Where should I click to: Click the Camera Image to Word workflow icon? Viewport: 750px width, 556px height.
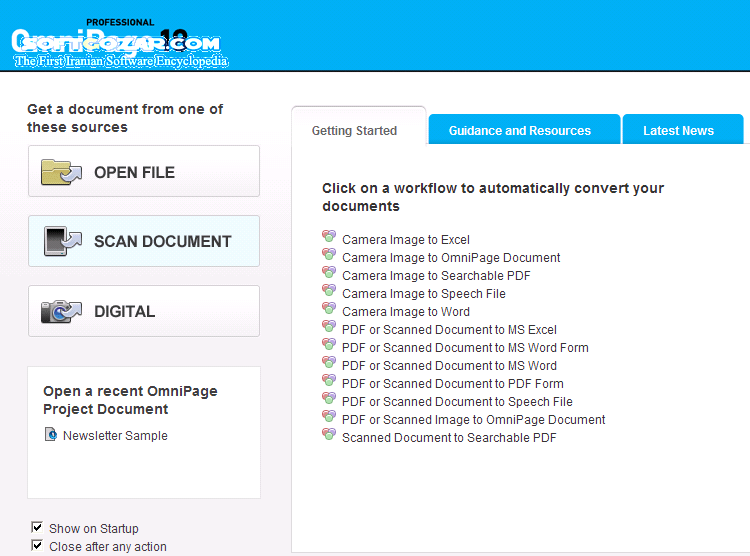329,310
